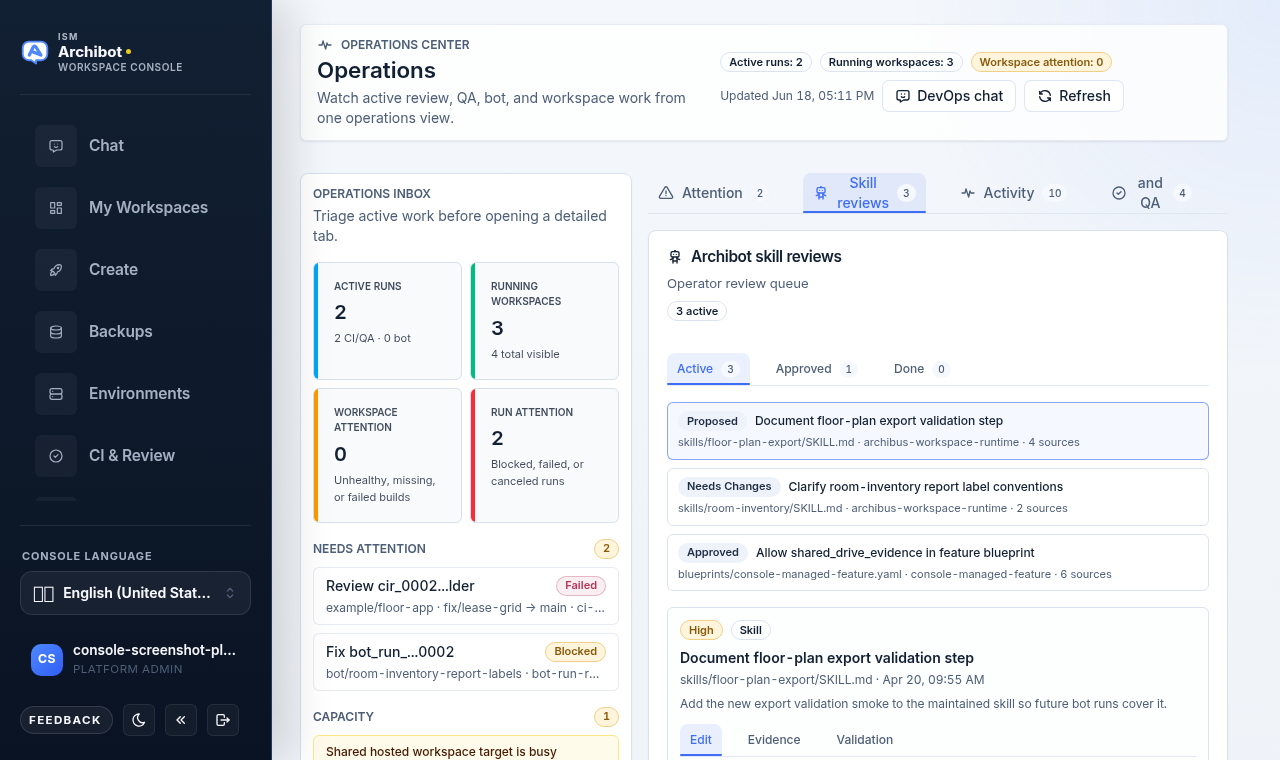Viewport: 1280px width, 760px height.
Task: Open Chat via its sidebar icon
Action: coord(56,146)
